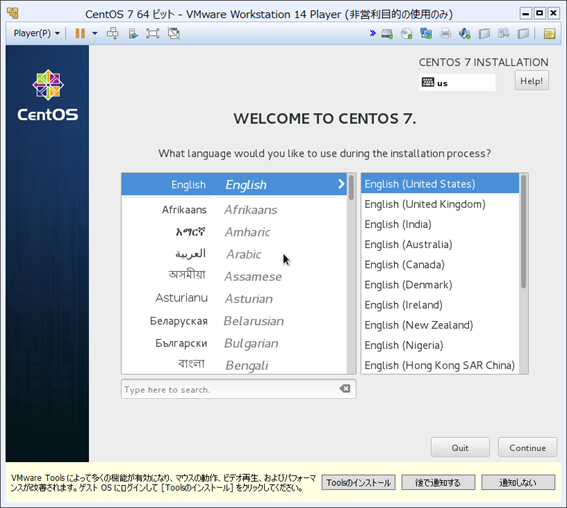Image resolution: width=567 pixels, height=508 pixels.
Task: Select Arabic in the language list
Action: 234,254
